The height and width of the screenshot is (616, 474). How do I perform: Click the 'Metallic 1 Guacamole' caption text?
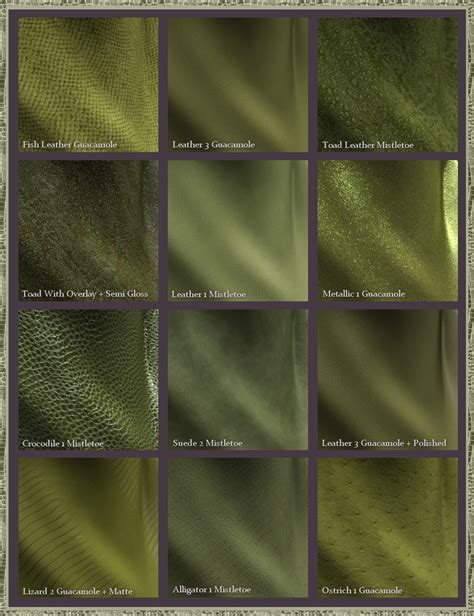click(363, 293)
